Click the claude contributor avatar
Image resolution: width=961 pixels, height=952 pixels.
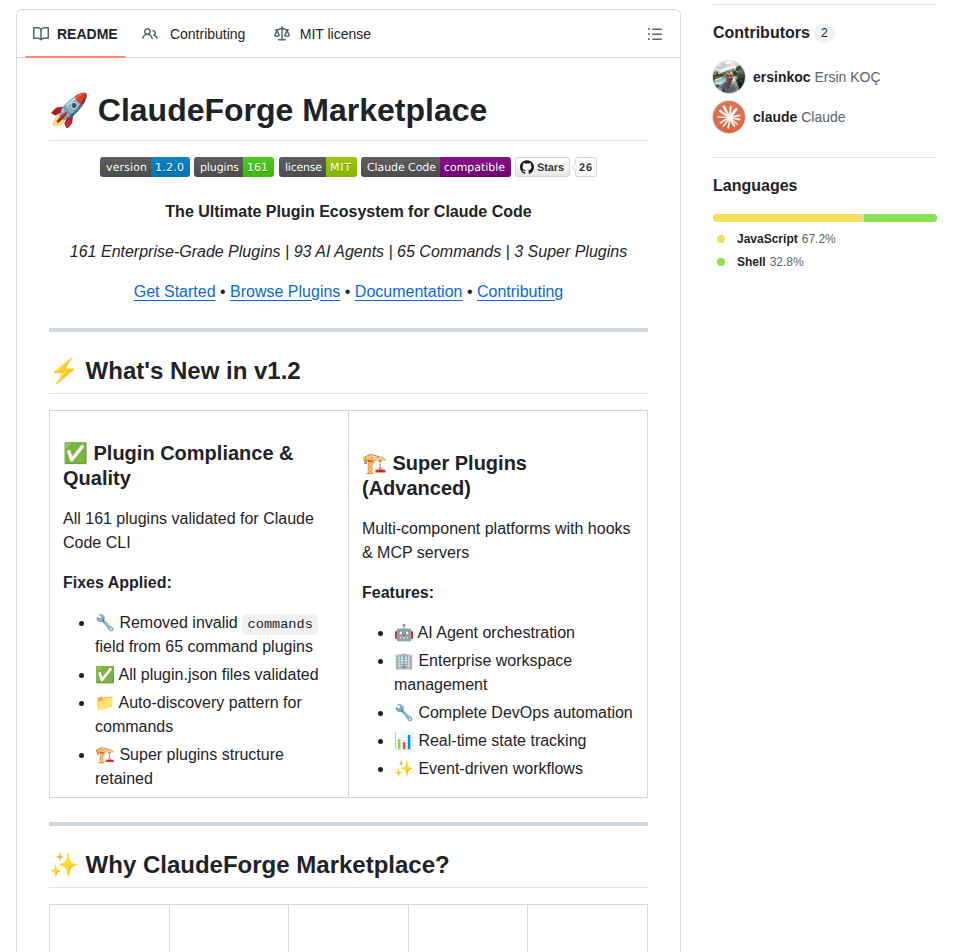[729, 117]
